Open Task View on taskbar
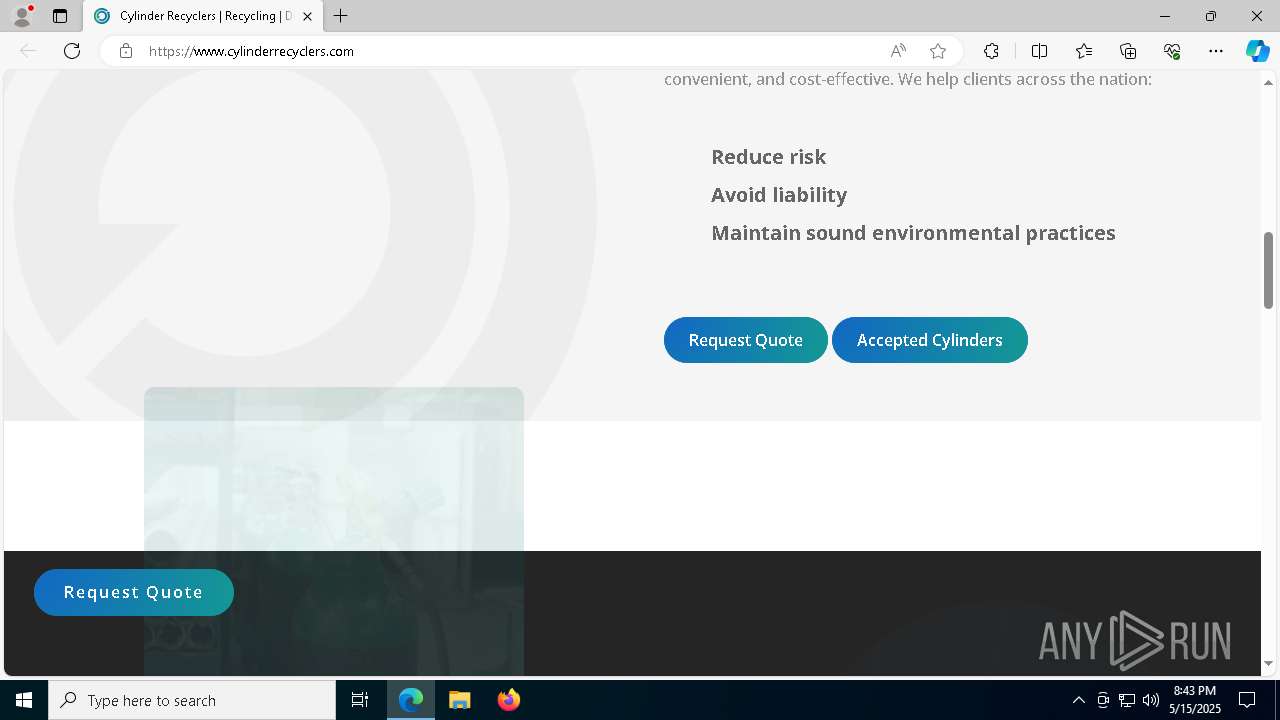Screen dimensions: 1280x720 pyautogui.click(x=360, y=700)
